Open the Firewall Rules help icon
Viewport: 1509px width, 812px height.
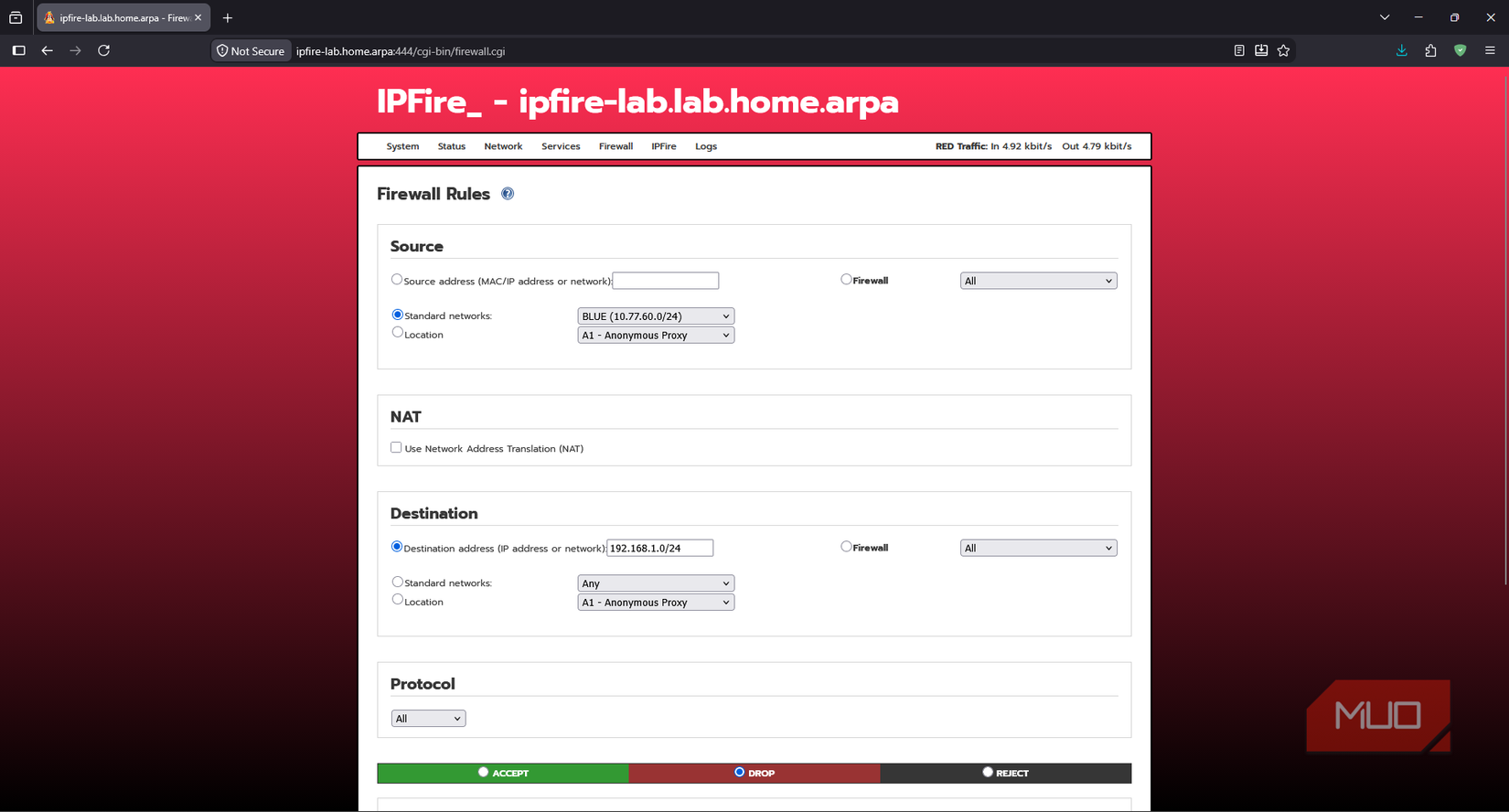point(508,194)
